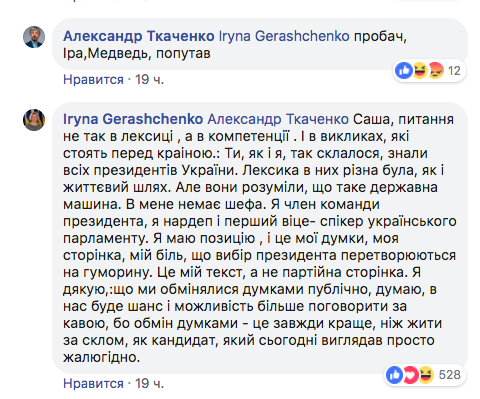The width and height of the screenshot is (480, 399).
Task: Like Ткаченко's comment via Нравится
Action: tap(93, 80)
